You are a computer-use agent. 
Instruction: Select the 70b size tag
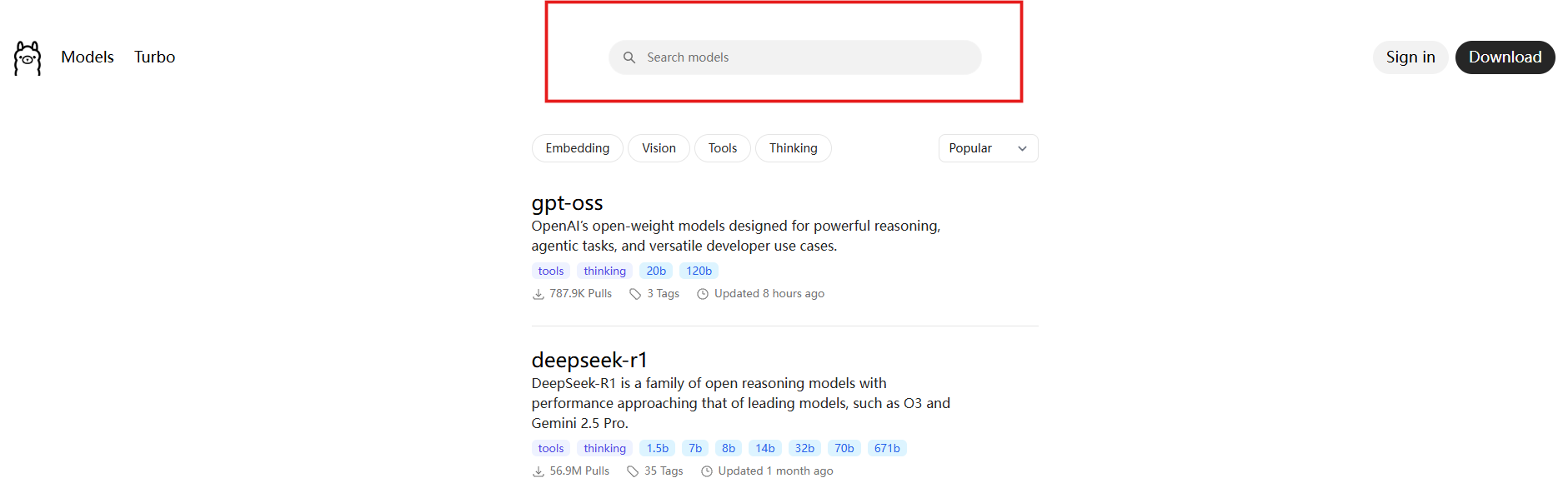tap(844, 448)
